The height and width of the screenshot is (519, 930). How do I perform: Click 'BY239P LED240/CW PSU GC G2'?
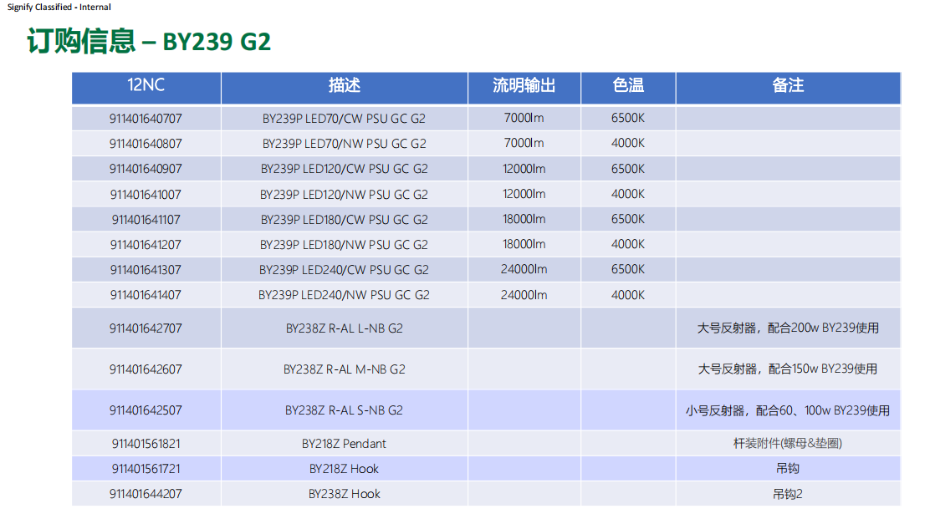[344, 270]
